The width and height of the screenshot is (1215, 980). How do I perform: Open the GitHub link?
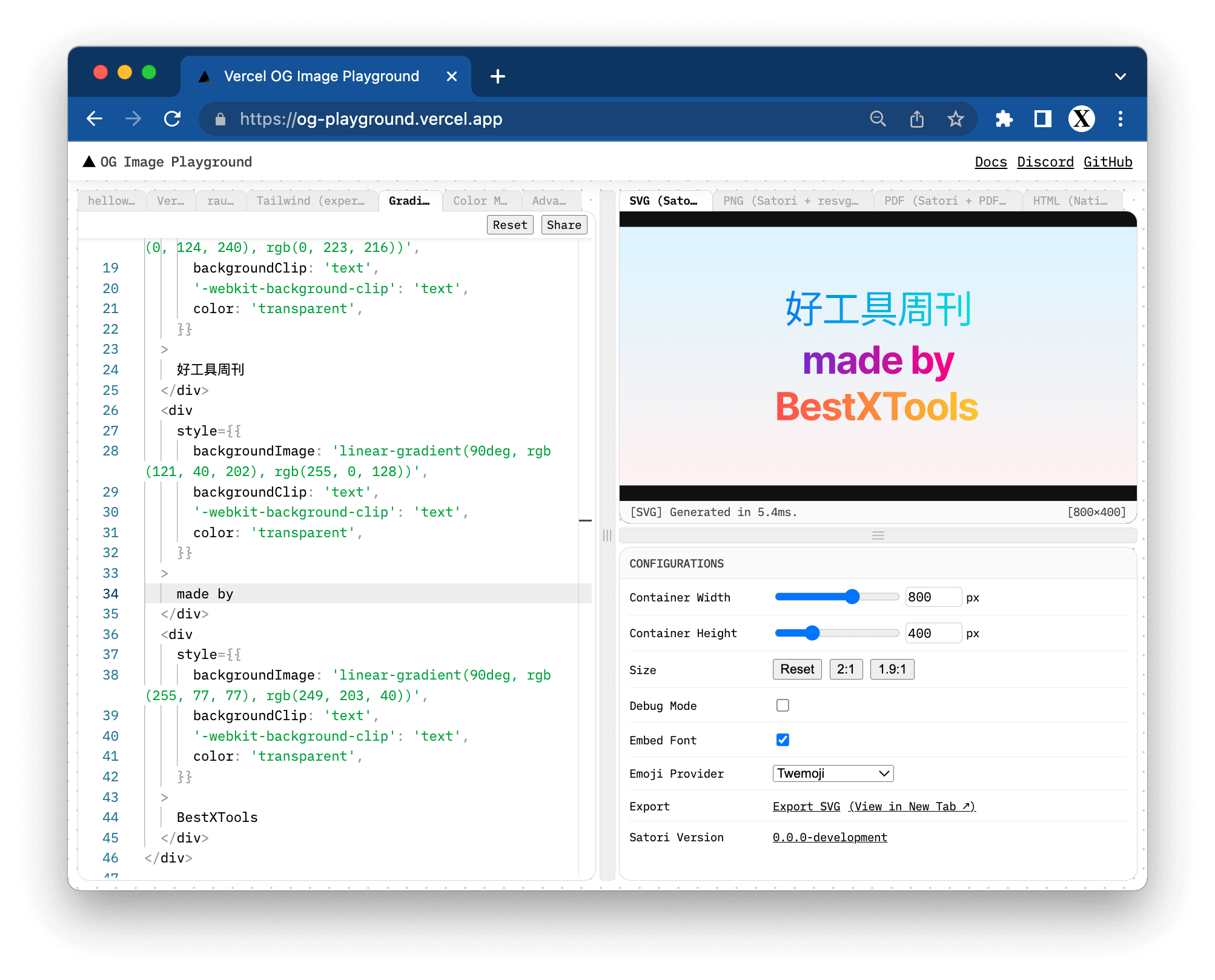[1108, 162]
